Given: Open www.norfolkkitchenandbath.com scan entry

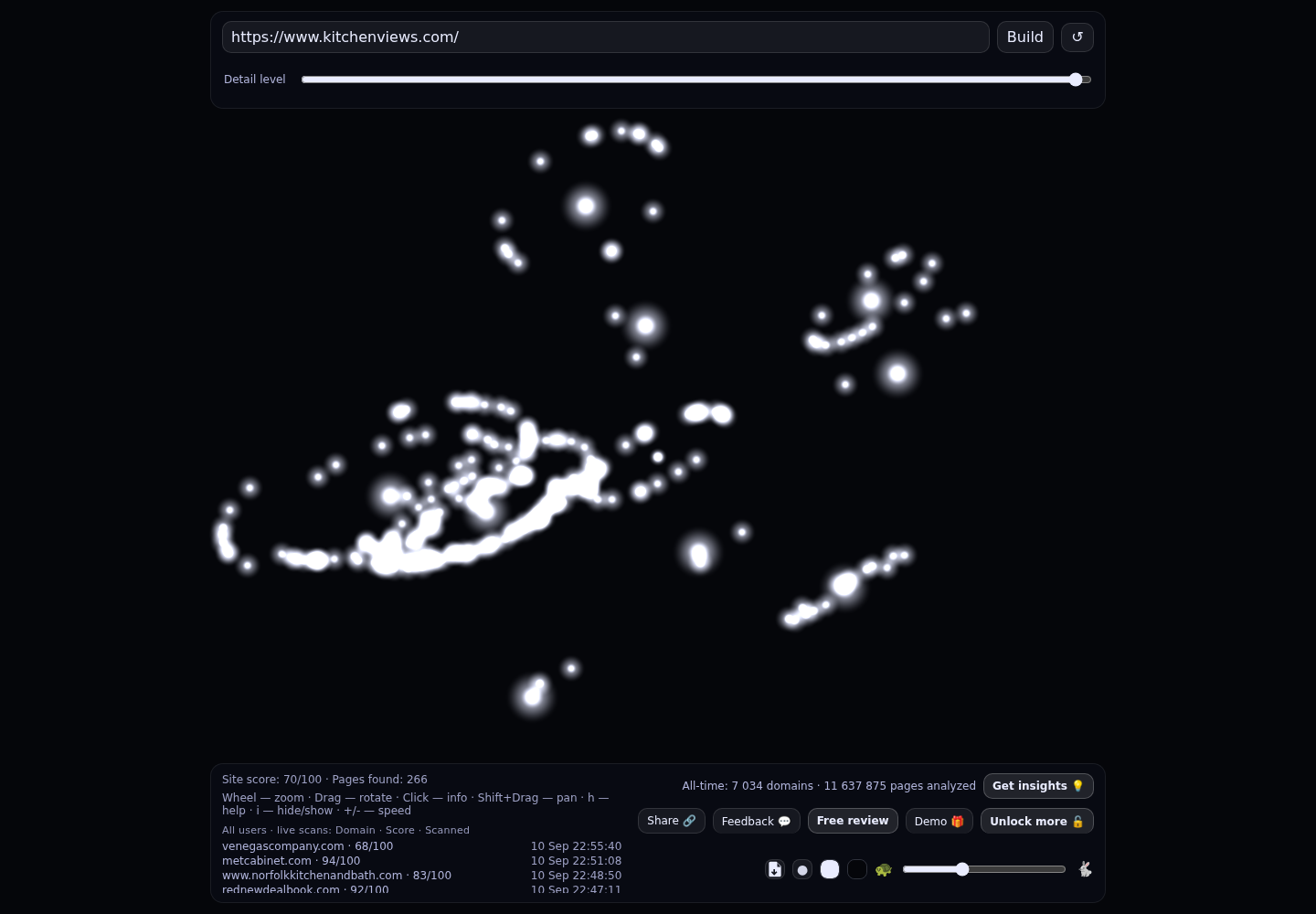Looking at the screenshot, I should pos(337,876).
